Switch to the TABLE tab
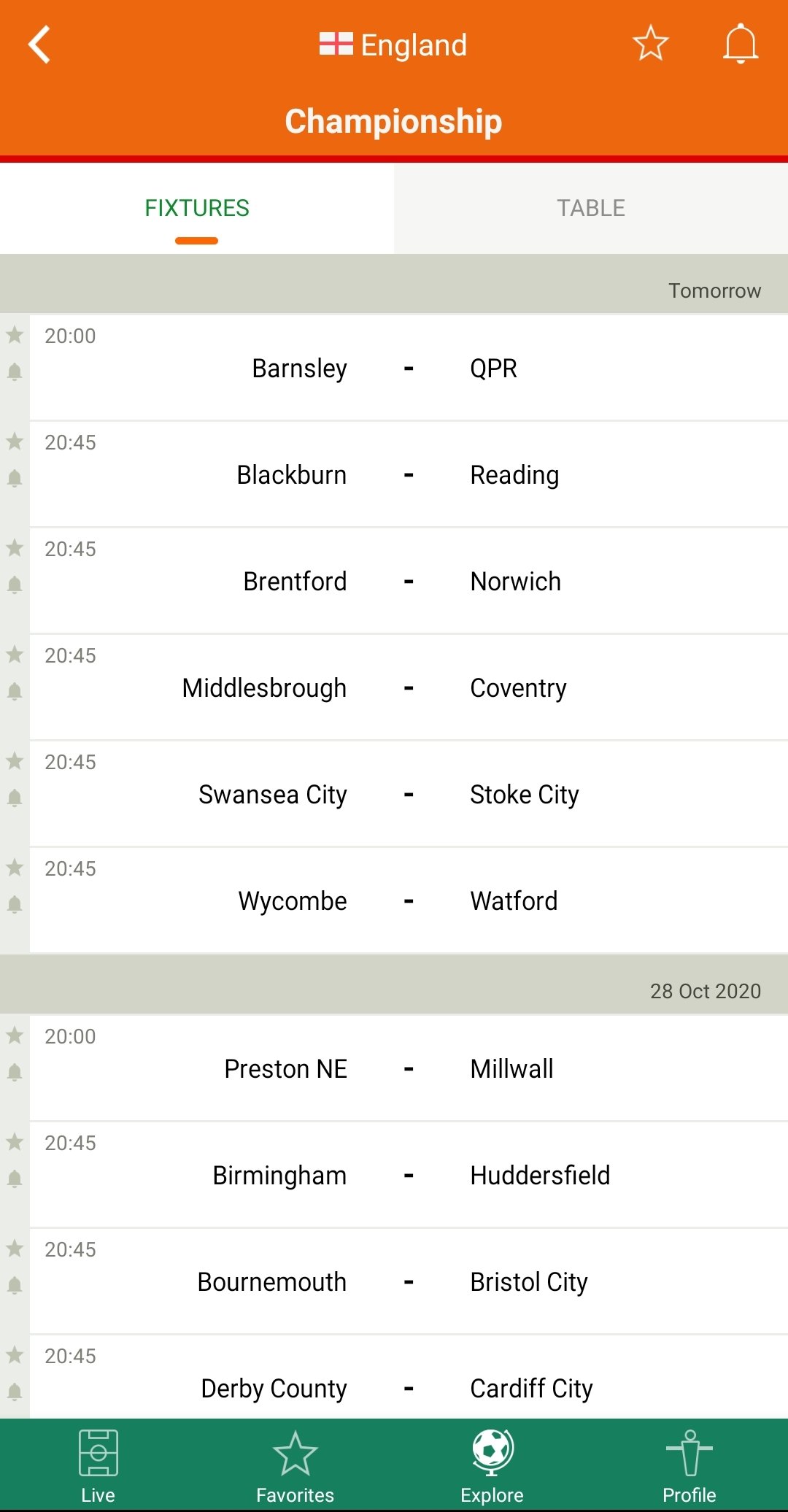The width and height of the screenshot is (788, 1512). point(591,208)
